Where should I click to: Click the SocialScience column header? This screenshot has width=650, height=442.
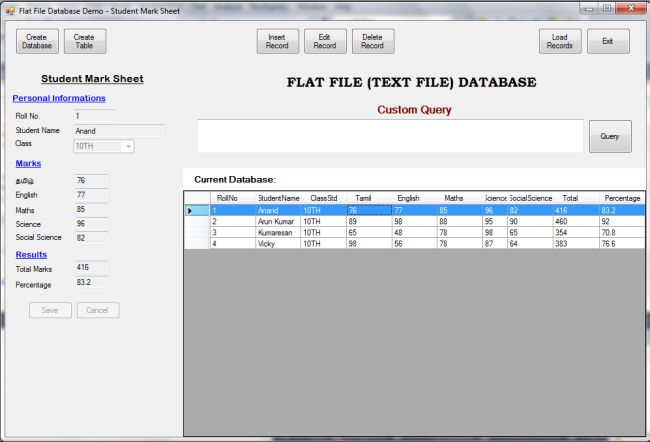[530, 198]
